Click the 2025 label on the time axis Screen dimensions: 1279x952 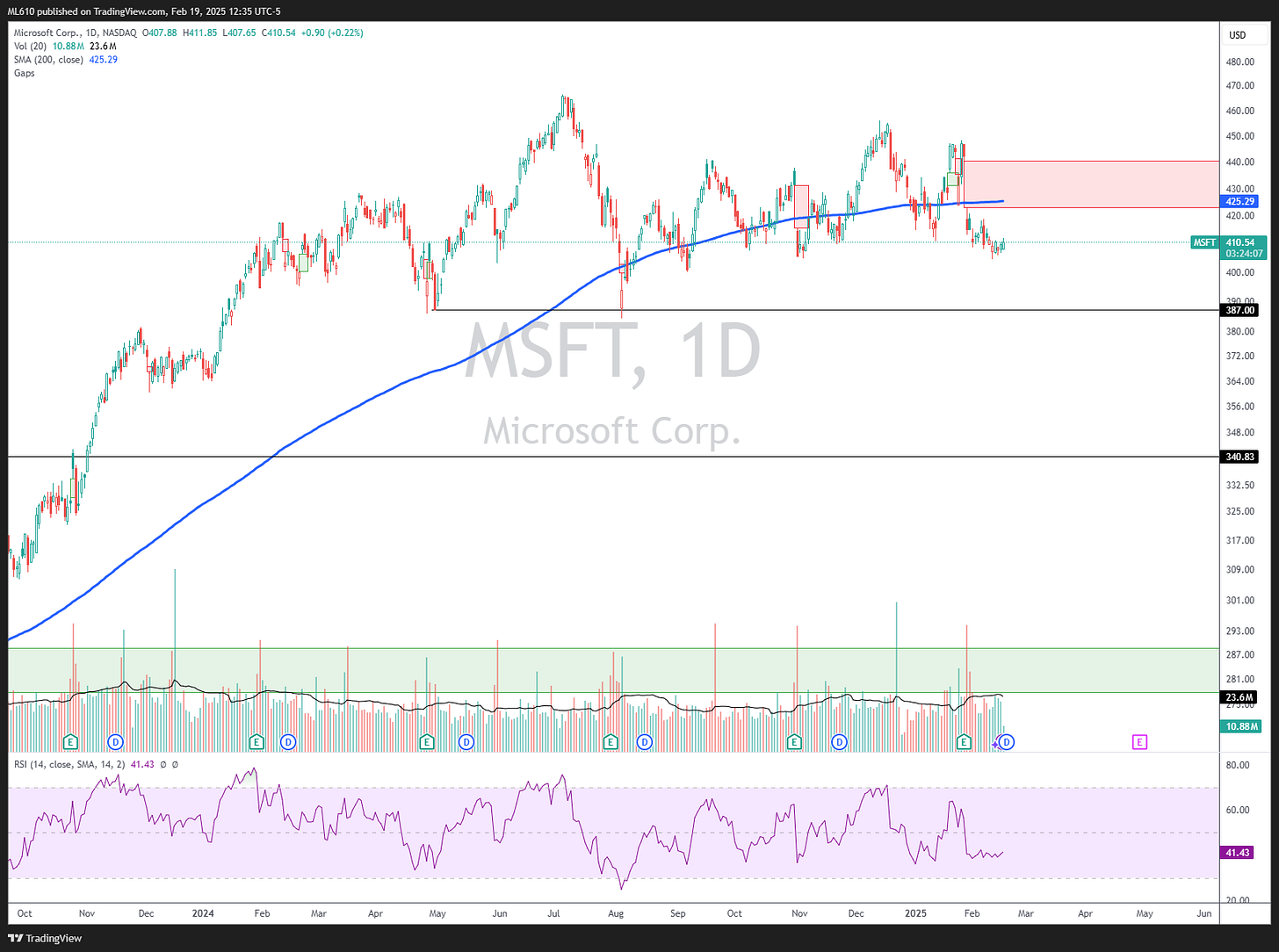click(916, 913)
